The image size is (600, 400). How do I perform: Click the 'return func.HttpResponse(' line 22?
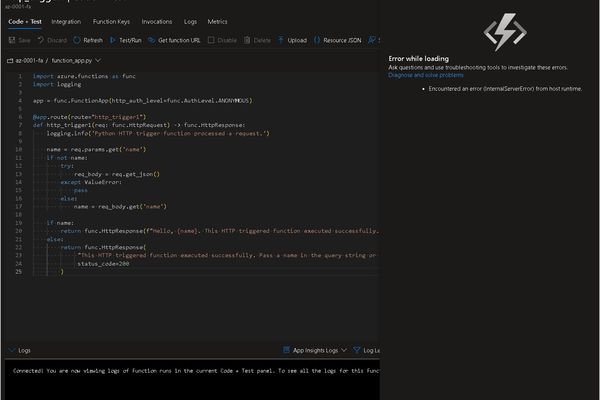(103, 247)
